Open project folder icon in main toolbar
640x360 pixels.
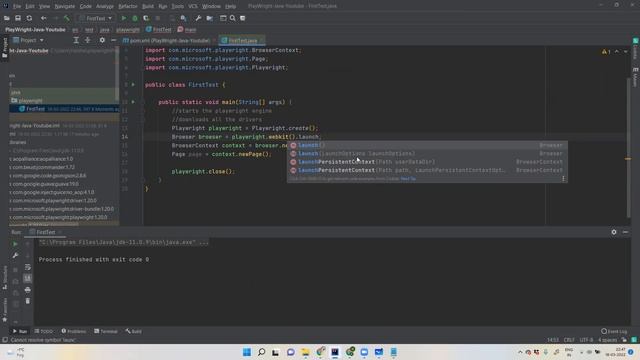(x=7, y=18)
